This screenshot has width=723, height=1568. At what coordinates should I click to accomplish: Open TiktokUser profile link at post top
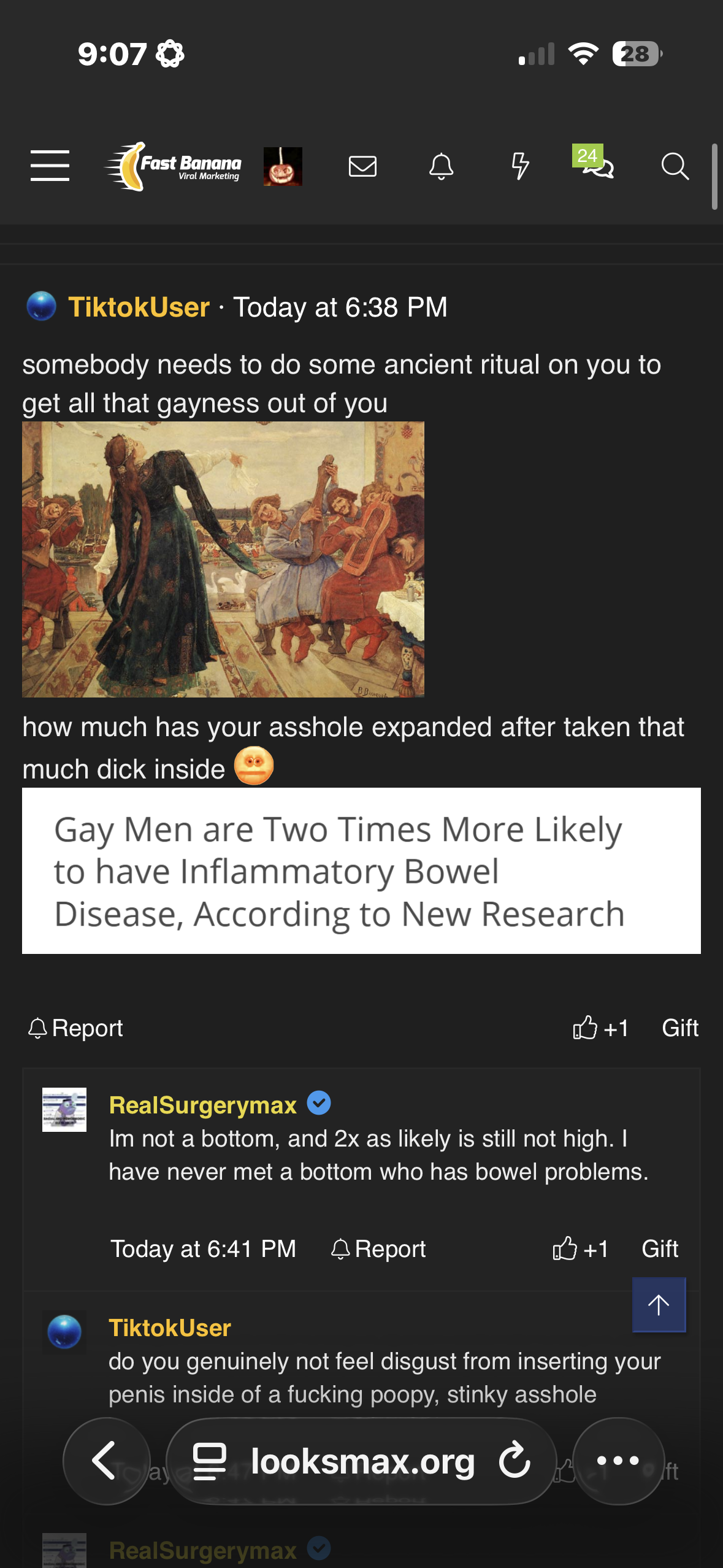point(139,307)
